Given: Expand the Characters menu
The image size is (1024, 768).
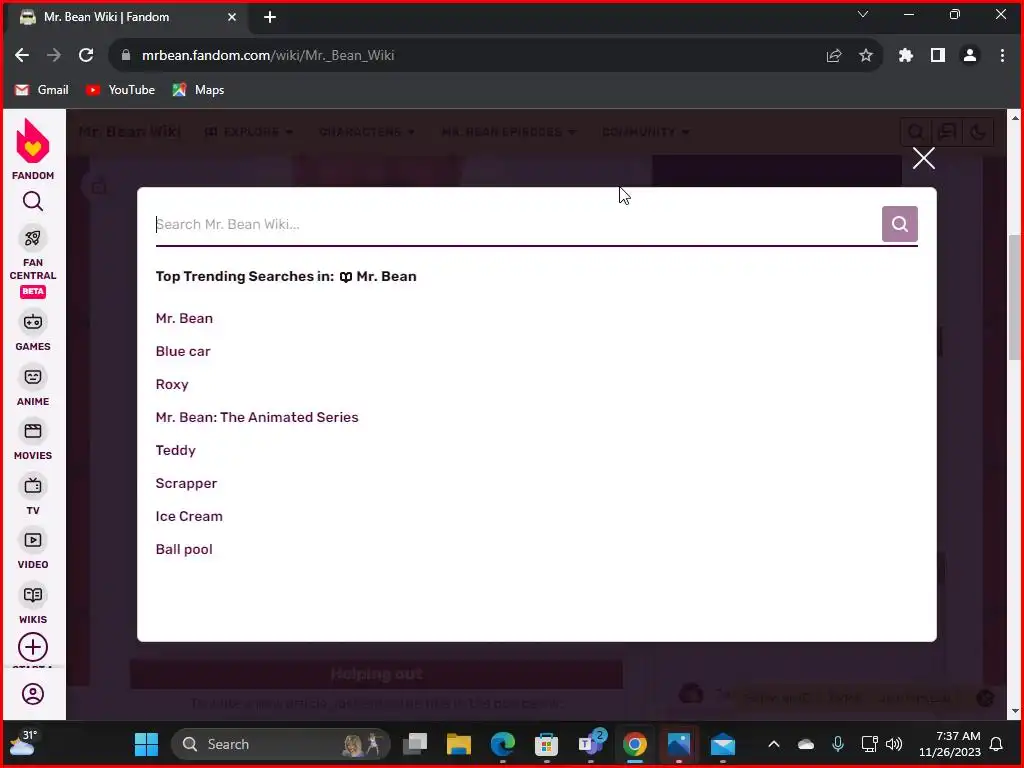Looking at the screenshot, I should click(x=366, y=132).
